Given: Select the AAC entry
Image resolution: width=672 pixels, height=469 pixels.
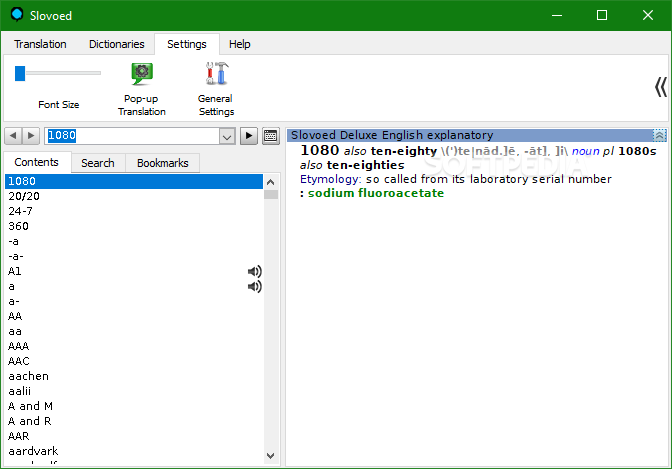Looking at the screenshot, I should pyautogui.click(x=134, y=361).
